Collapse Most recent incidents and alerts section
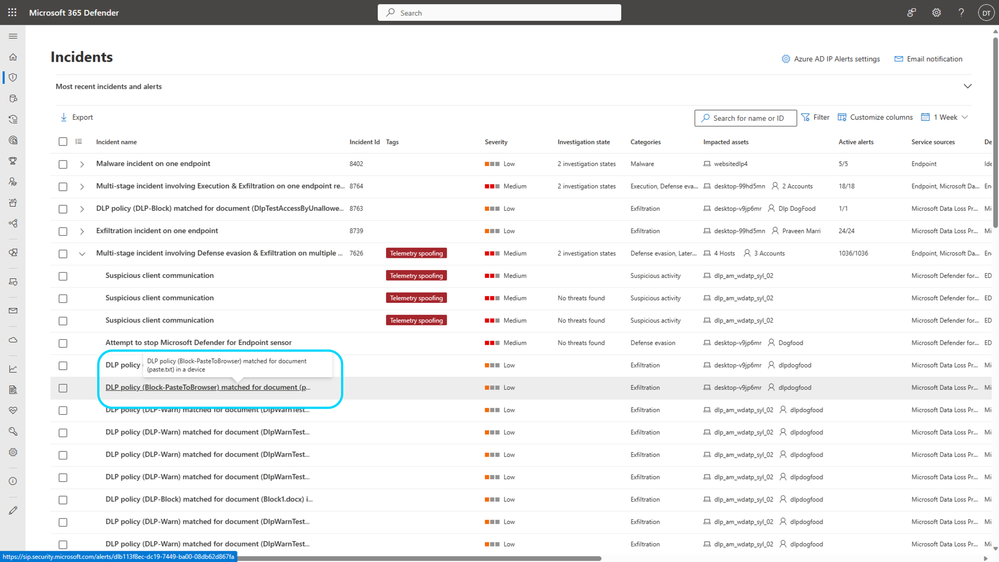Screen dimensions: 999x562 point(967,86)
